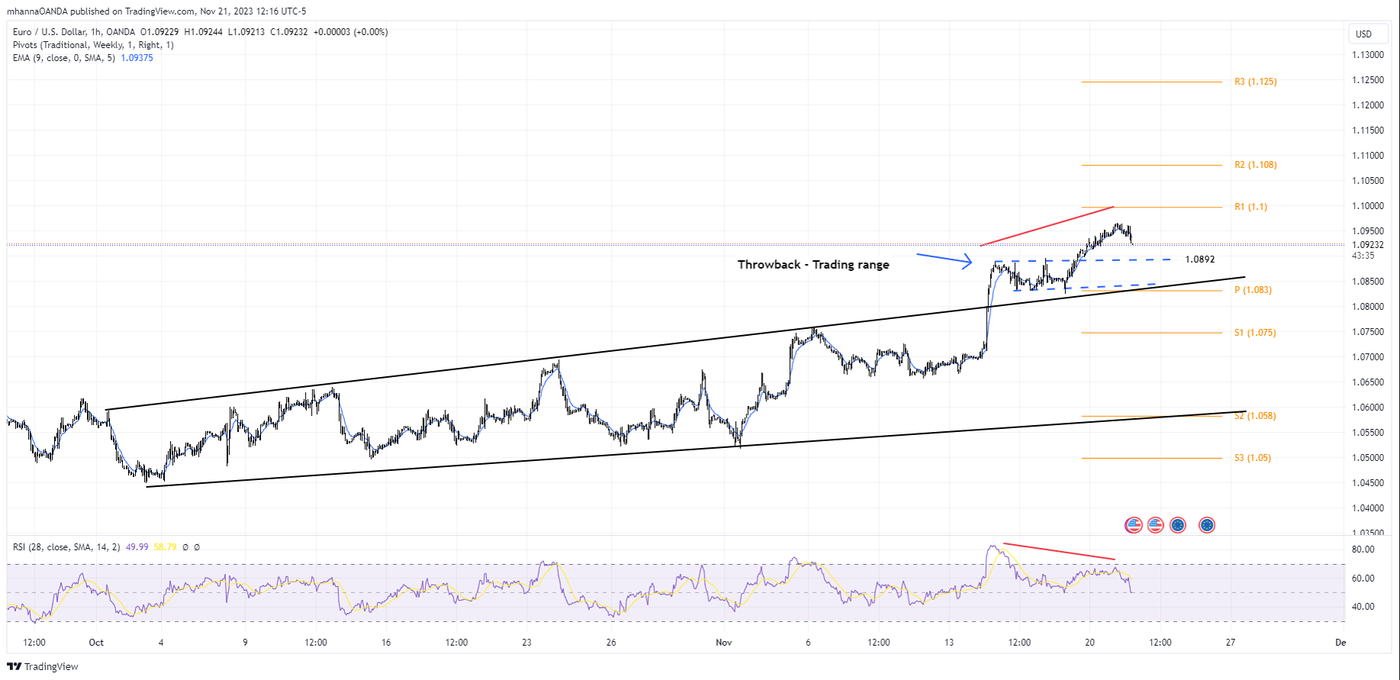Viewport: 1400px width, 680px height.
Task: Open the rightmost EU flag event icon
Action: coord(1207,524)
